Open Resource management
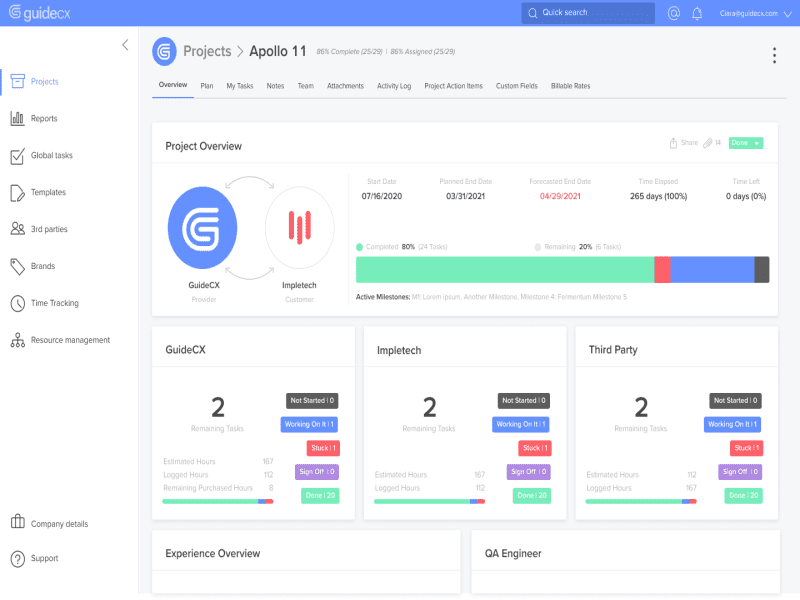This screenshot has height=600, width=800. click(x=60, y=339)
